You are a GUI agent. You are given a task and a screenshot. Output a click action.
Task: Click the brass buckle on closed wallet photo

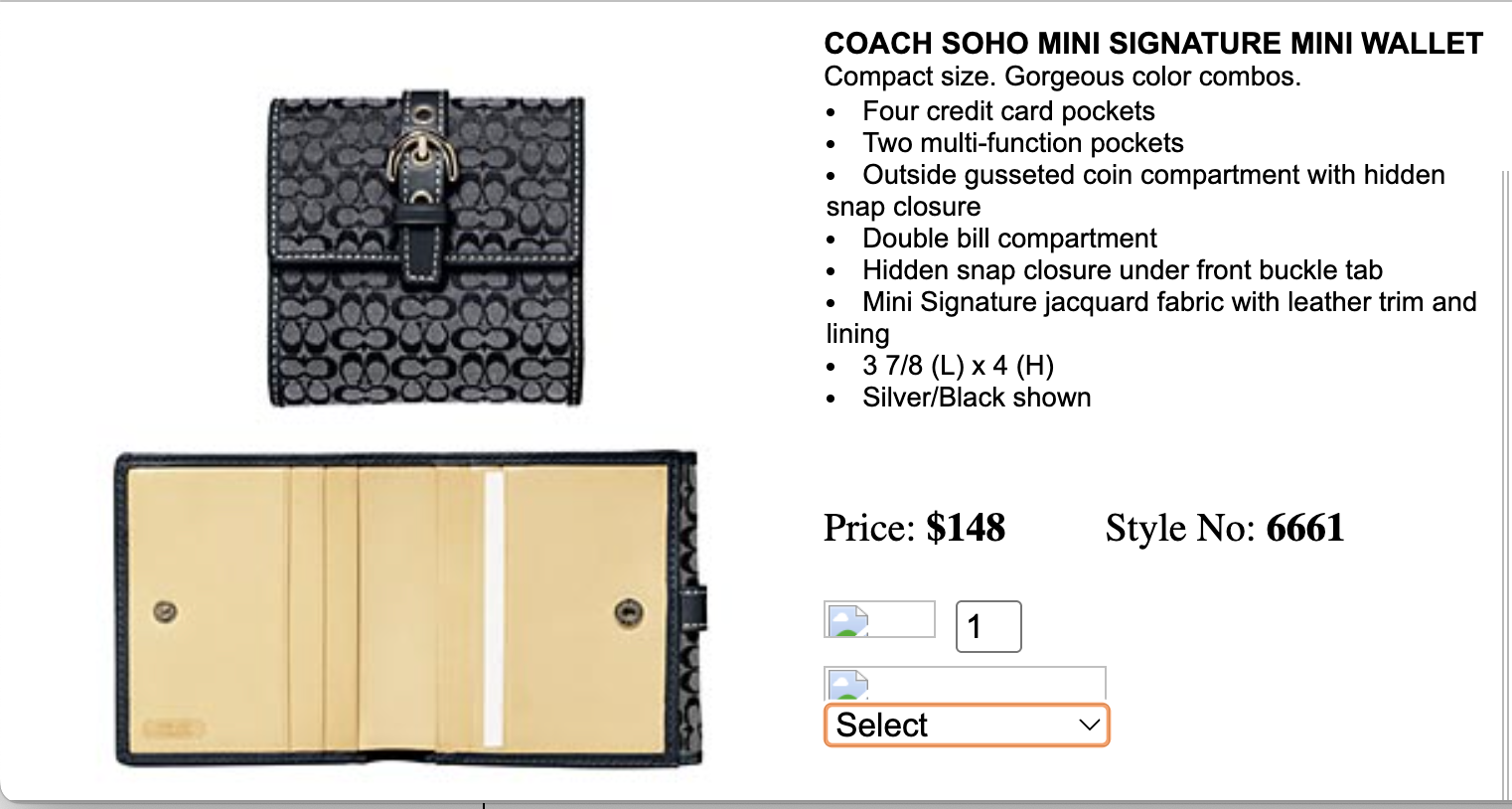[x=423, y=164]
